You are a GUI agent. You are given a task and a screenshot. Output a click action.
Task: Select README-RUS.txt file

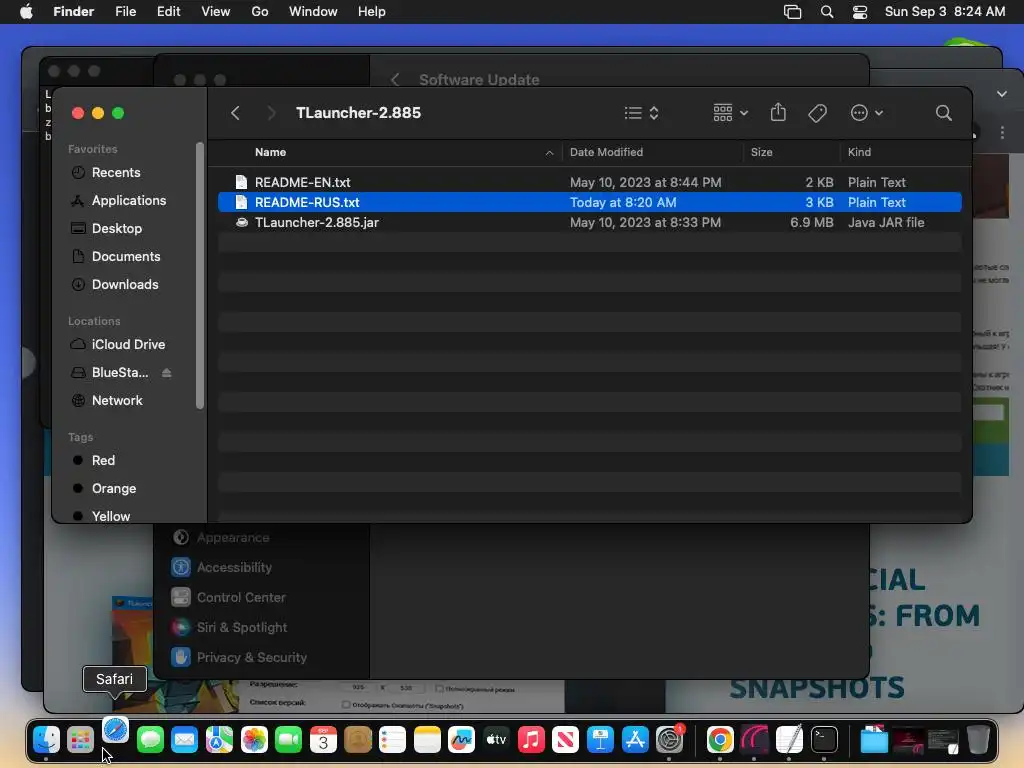(x=590, y=202)
